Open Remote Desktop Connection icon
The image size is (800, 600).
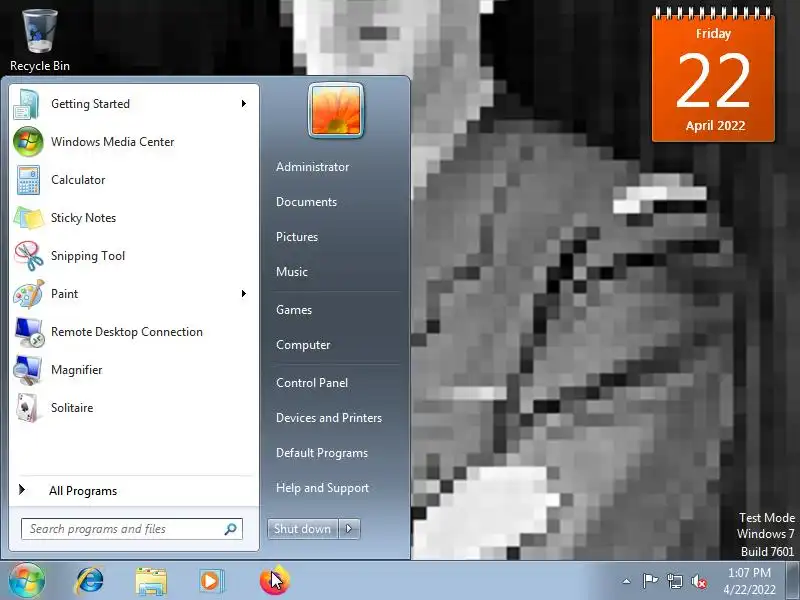pyautogui.click(x=29, y=332)
